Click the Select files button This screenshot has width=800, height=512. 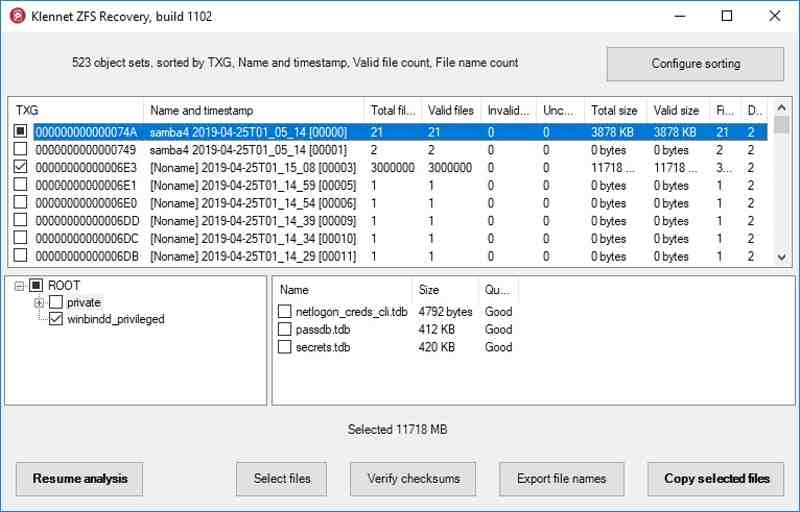281,479
